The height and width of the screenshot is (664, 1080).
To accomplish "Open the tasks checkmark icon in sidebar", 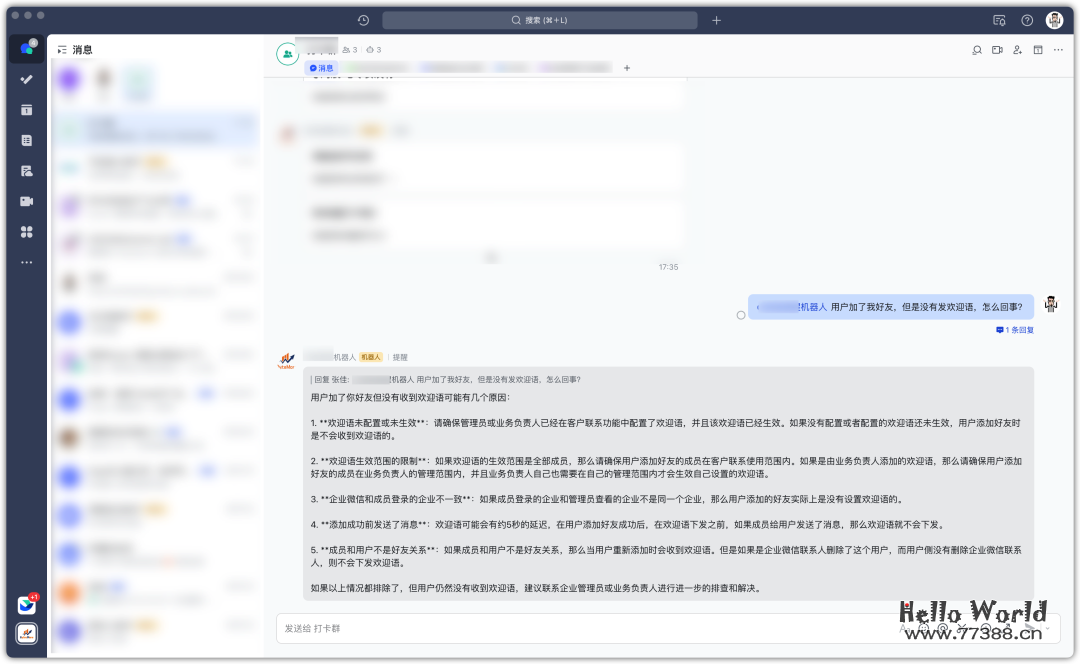I will (27, 79).
